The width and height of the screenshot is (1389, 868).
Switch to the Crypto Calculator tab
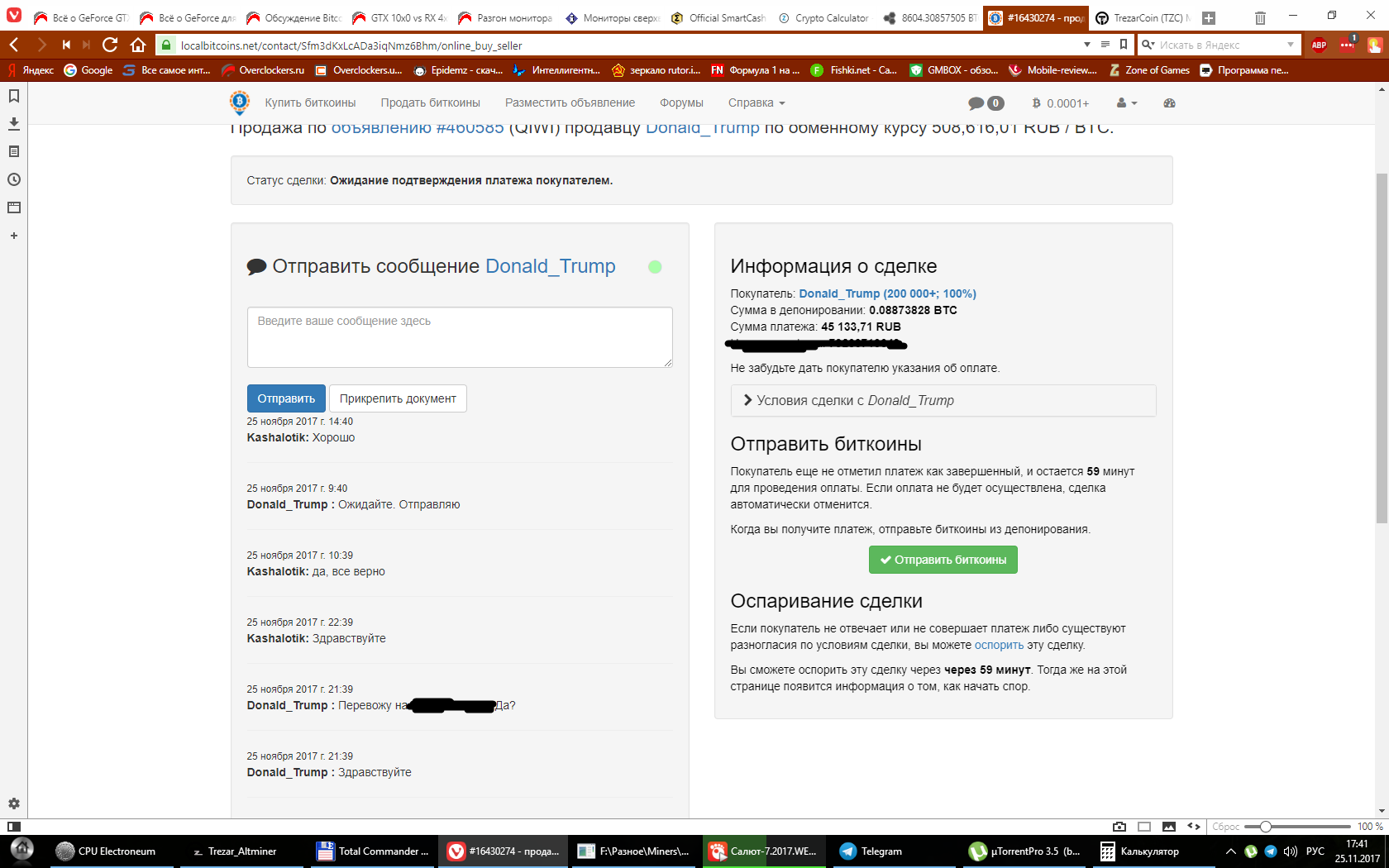point(823,17)
